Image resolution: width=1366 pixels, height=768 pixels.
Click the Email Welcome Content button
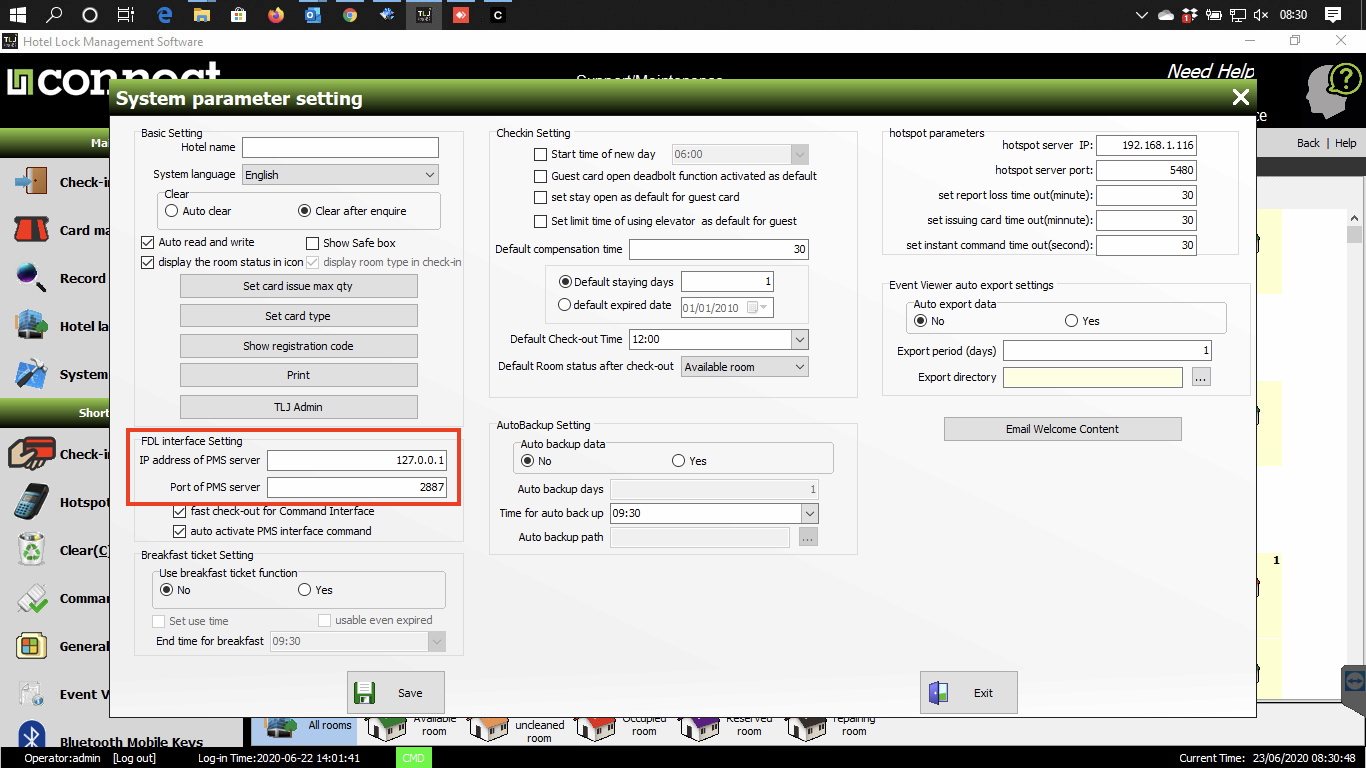pyautogui.click(x=1062, y=429)
